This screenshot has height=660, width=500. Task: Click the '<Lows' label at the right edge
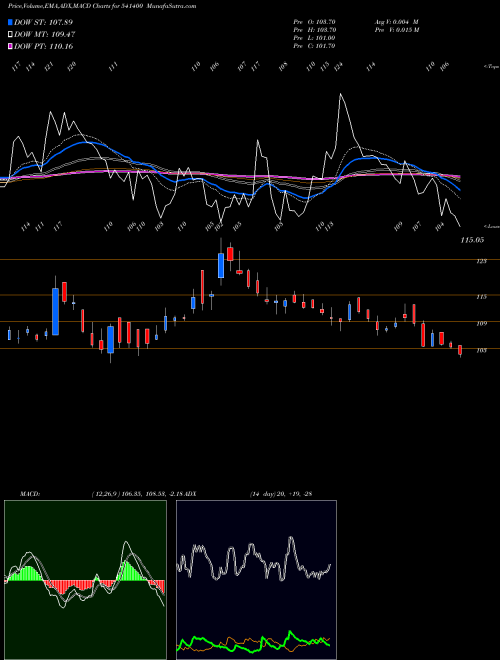point(491,226)
